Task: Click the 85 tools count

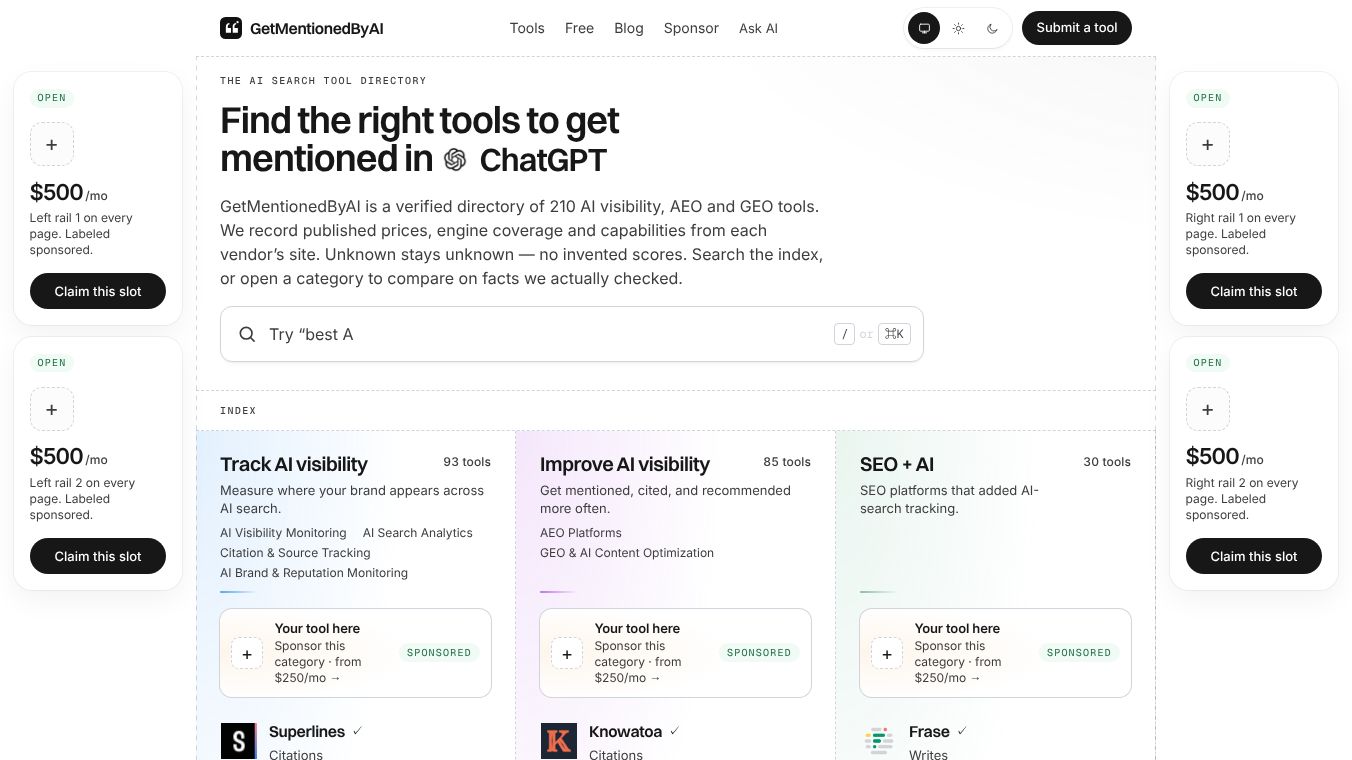Action: point(787,462)
